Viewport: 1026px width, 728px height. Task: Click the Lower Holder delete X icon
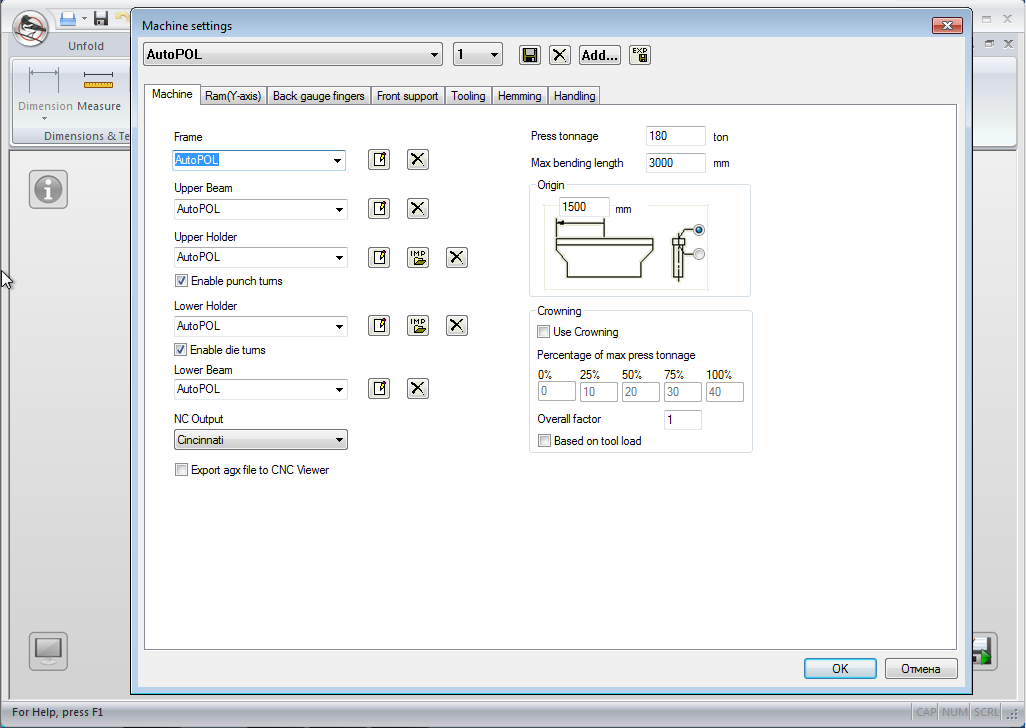pyautogui.click(x=456, y=326)
